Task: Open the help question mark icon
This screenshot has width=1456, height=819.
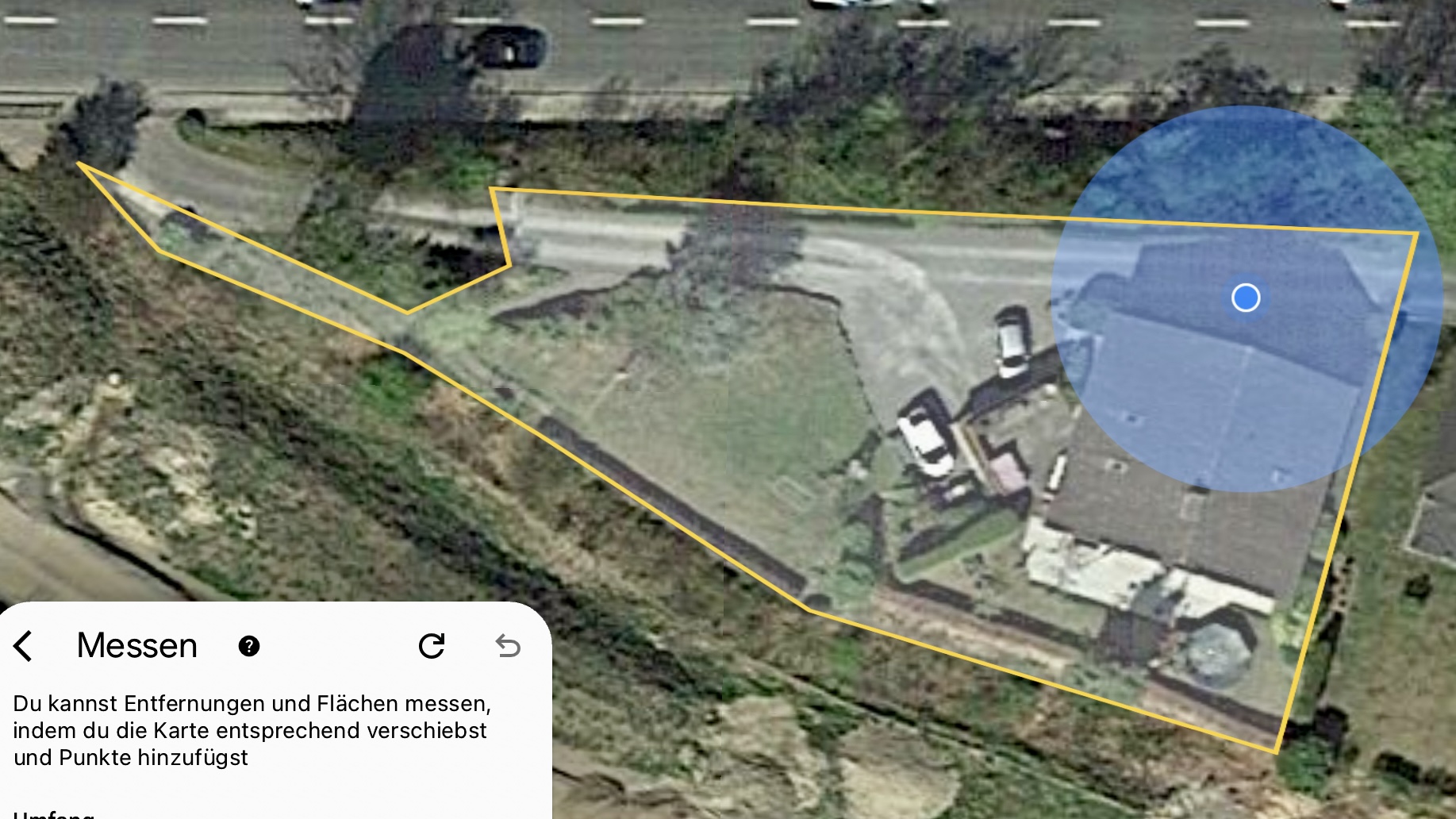Action: 249,646
